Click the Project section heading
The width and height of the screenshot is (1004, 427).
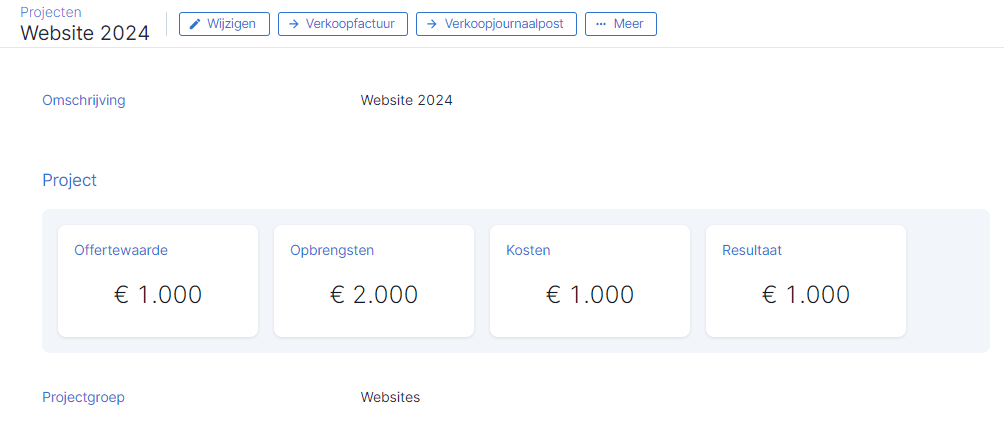pyautogui.click(x=69, y=181)
